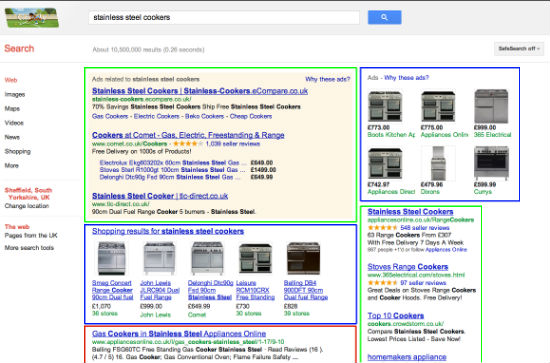
Task: Click £775.00 Appliances Online cooker image
Action: [438, 106]
